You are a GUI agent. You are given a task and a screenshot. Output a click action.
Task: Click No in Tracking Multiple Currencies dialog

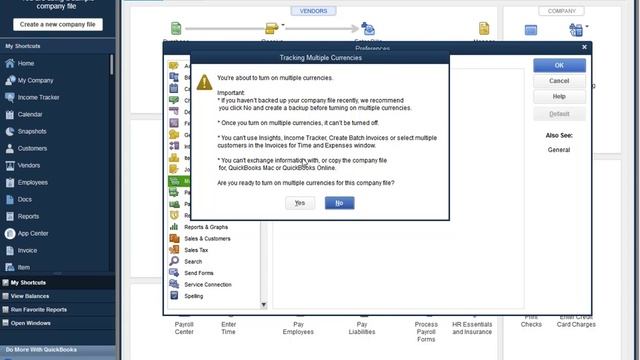[339, 203]
